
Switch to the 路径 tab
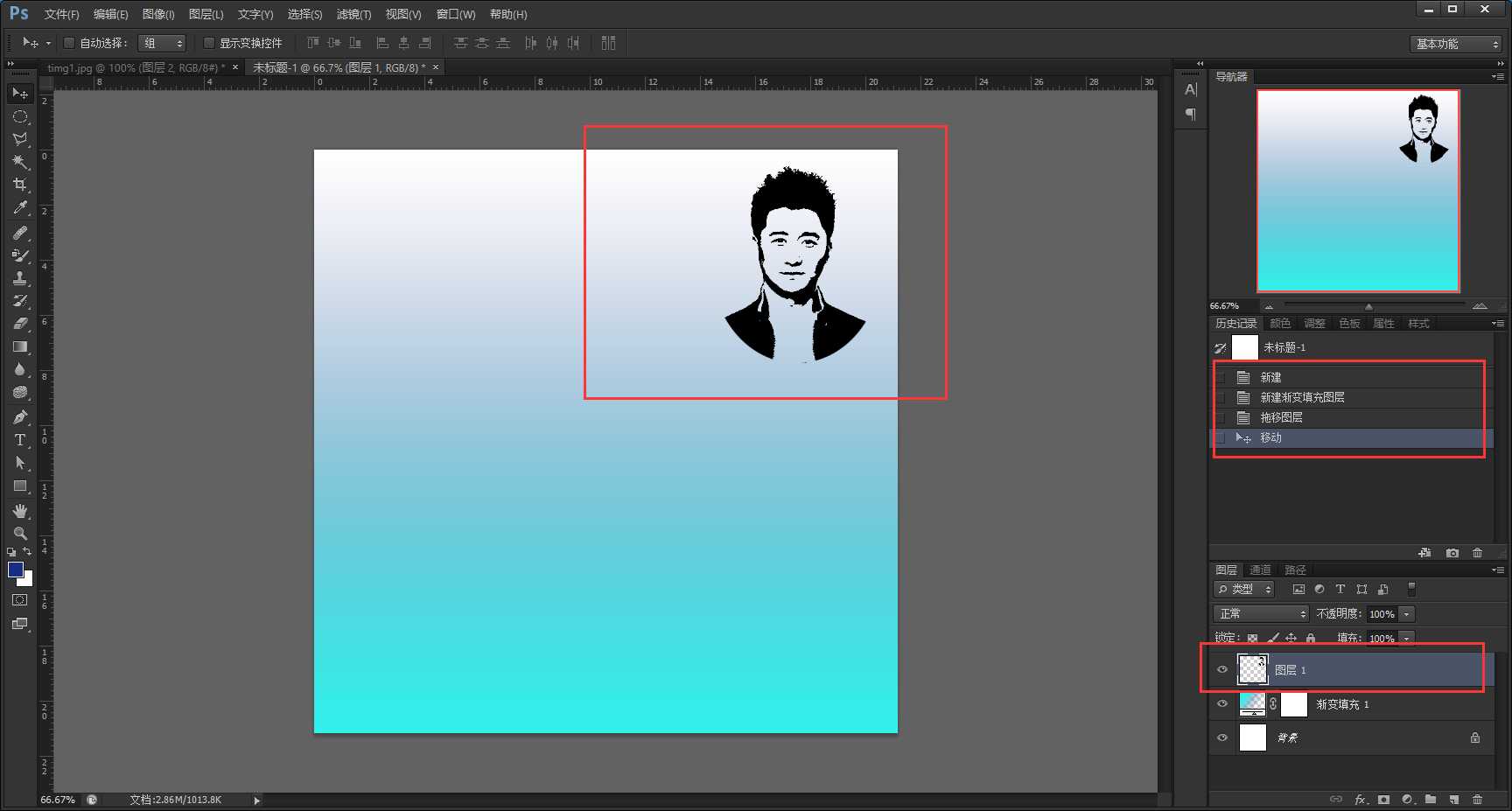pos(1295,570)
